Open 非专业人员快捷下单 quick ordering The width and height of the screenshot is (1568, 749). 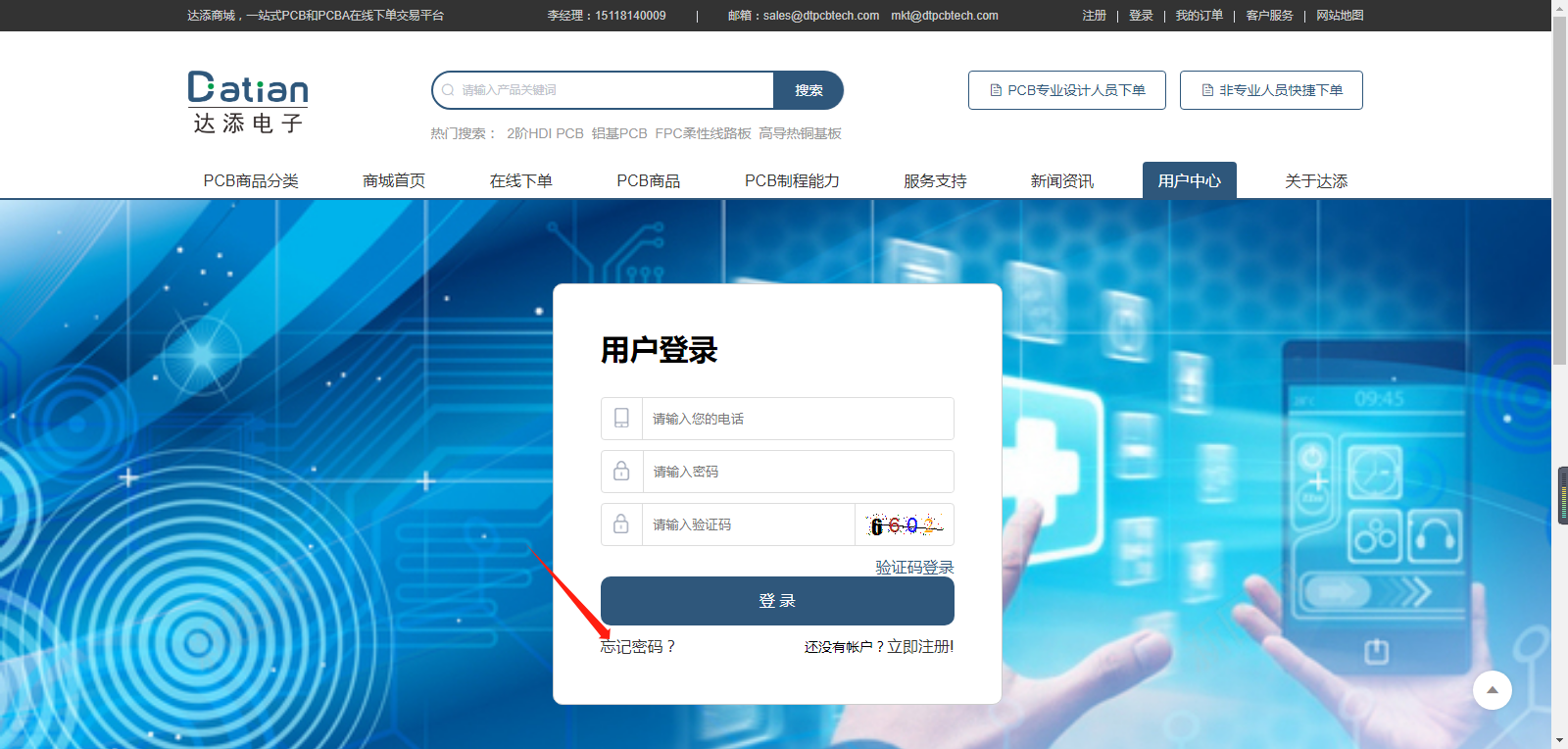tap(1271, 90)
